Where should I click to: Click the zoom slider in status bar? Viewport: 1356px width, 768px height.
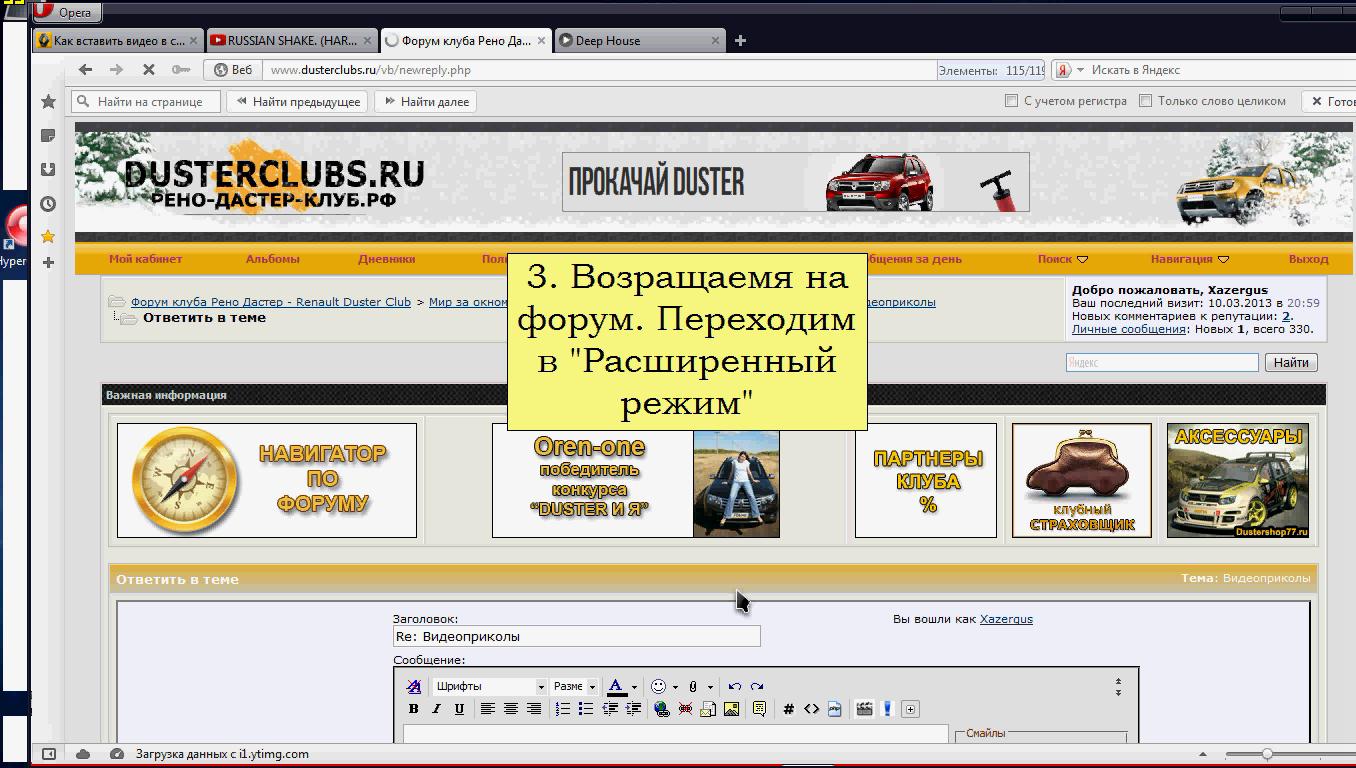tap(1267, 754)
